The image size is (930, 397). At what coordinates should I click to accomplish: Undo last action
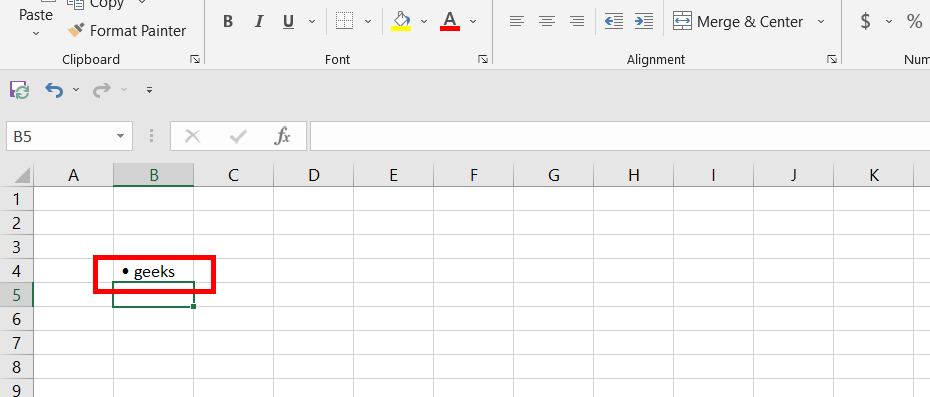point(55,90)
